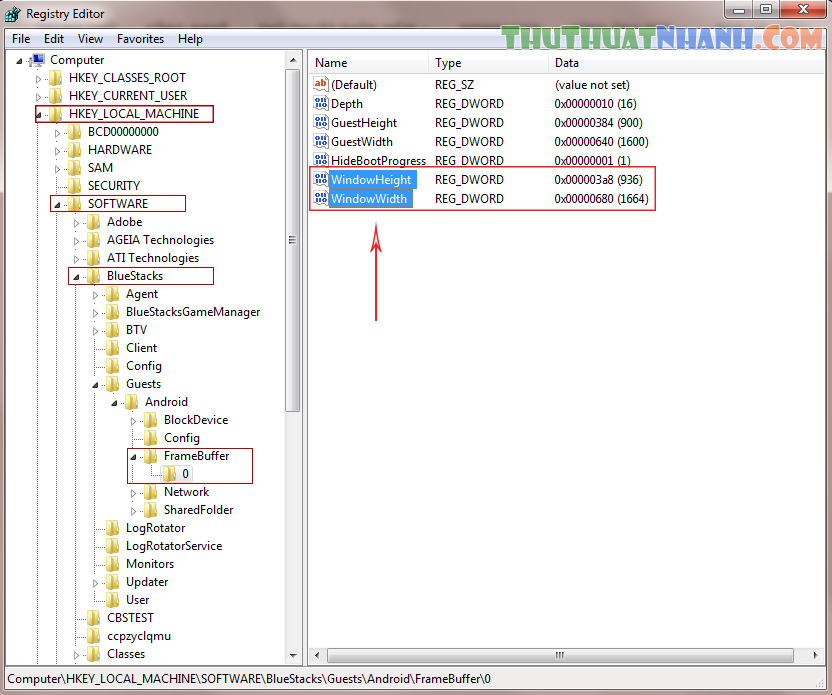Image resolution: width=832 pixels, height=695 pixels.
Task: Click the Depth DWORD value icon
Action: (320, 103)
